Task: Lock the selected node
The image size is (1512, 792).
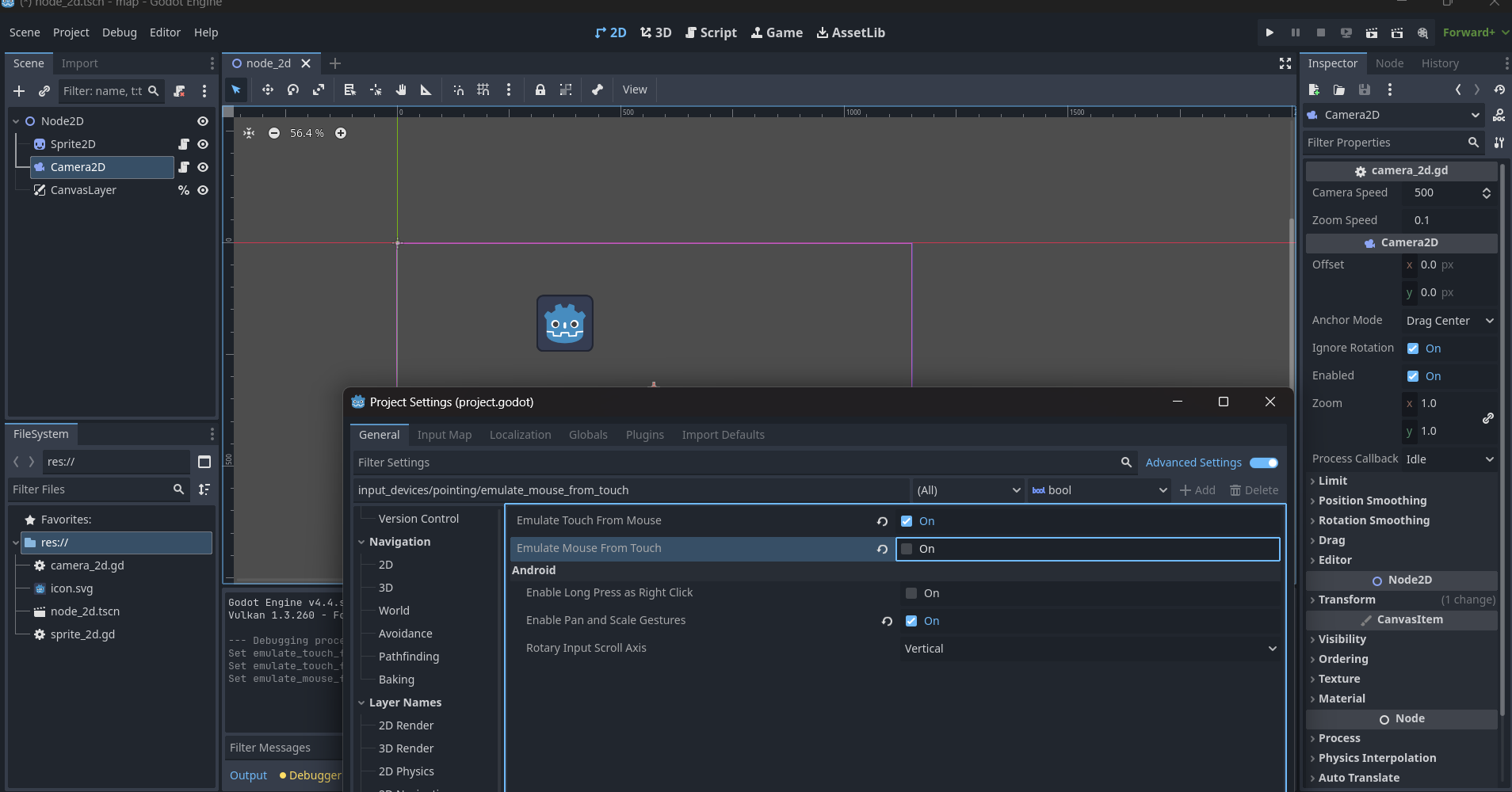Action: 540,89
